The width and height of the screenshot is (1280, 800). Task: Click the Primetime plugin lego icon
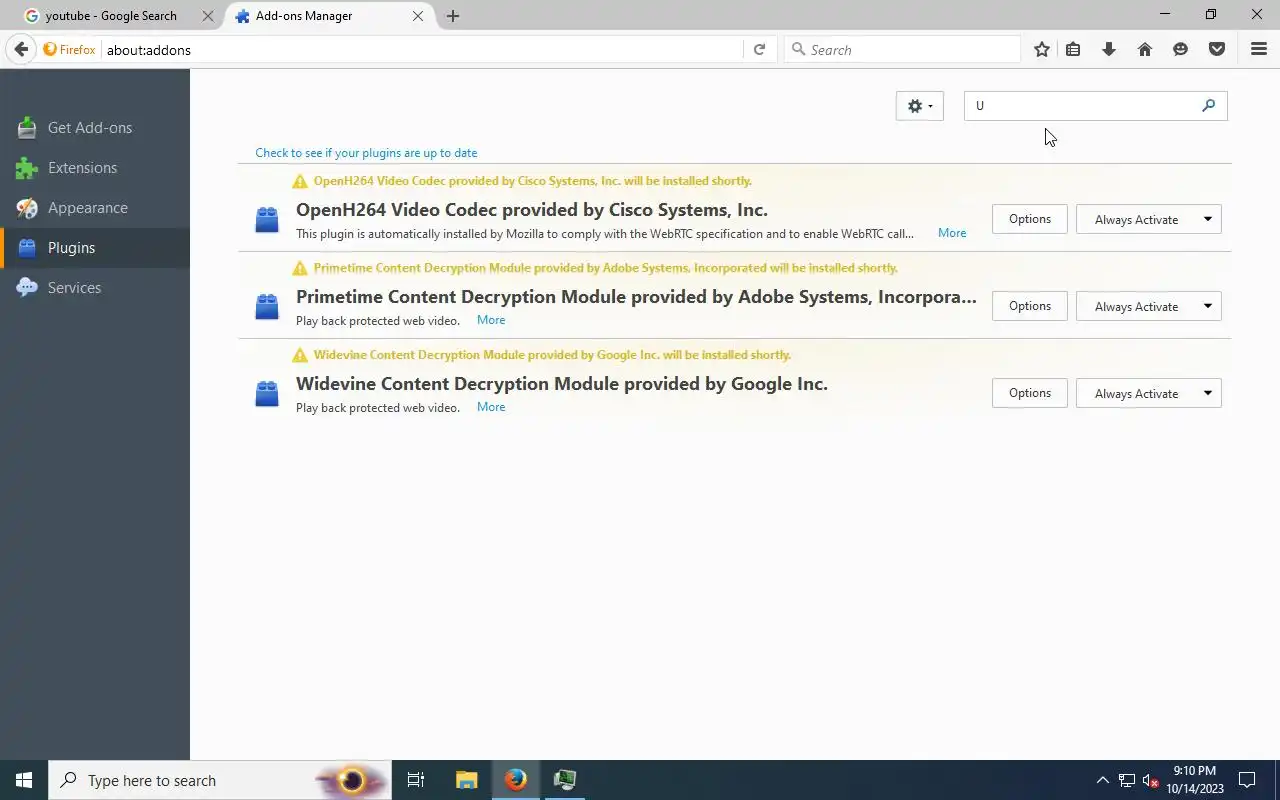pos(266,306)
